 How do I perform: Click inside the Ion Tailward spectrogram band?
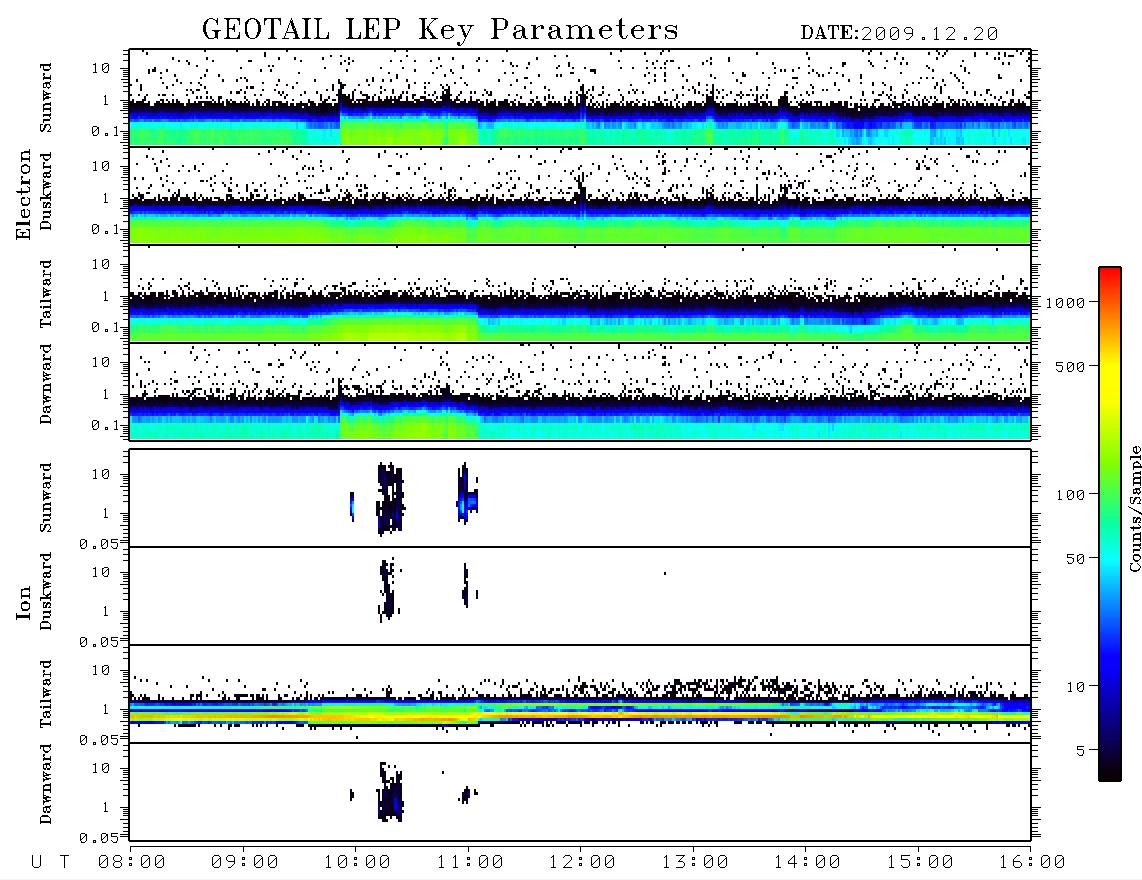[x=580, y=710]
